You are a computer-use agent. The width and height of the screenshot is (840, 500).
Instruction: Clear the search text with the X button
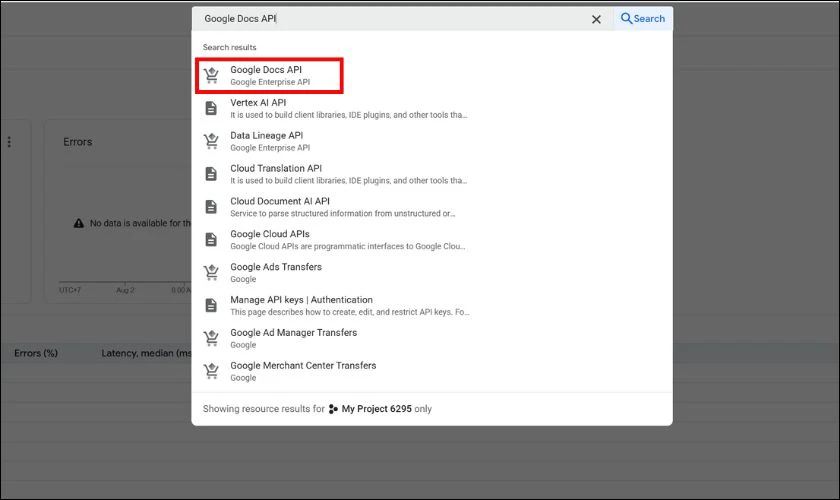(x=596, y=19)
